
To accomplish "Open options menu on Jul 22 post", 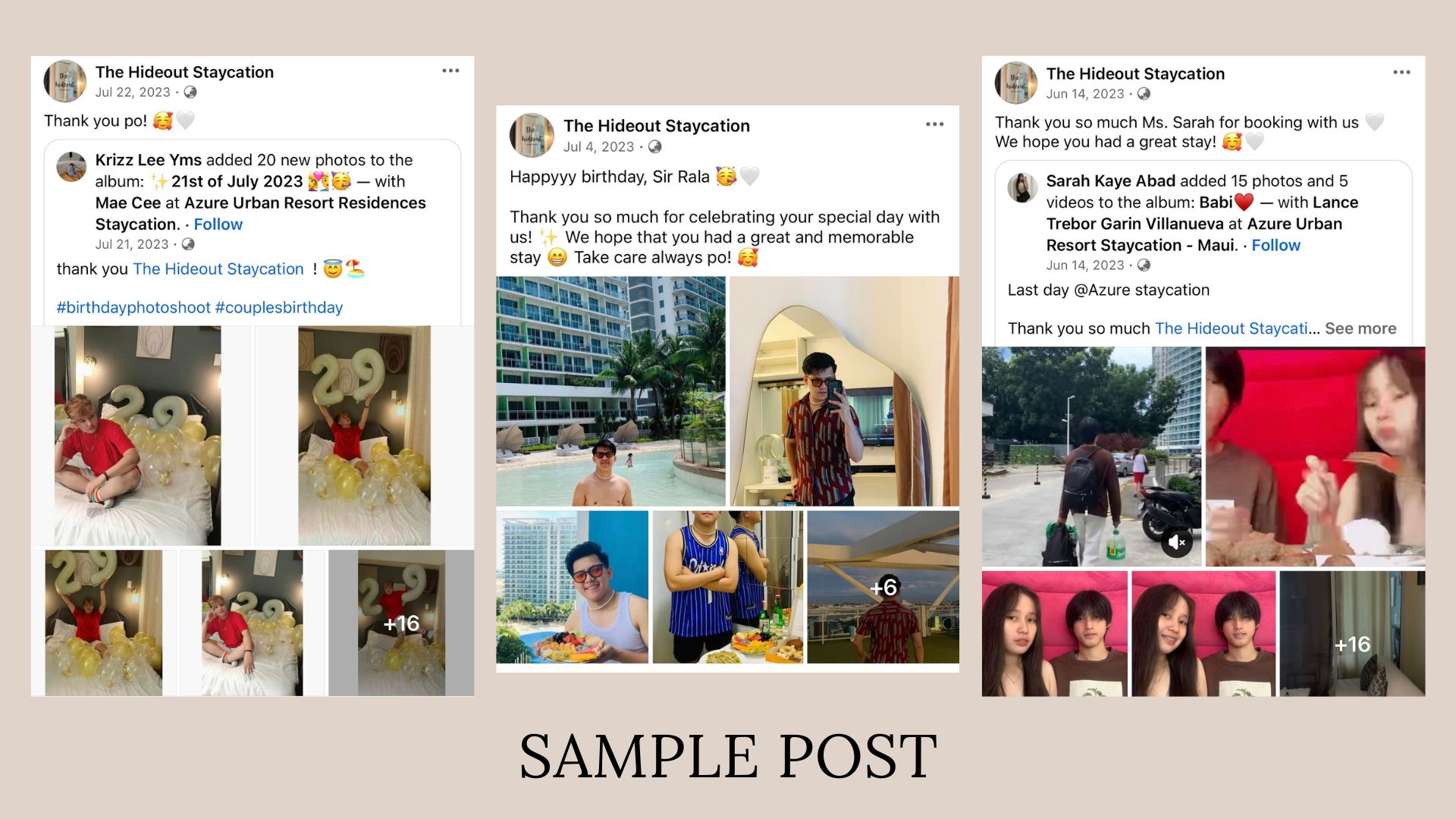I will pos(450,71).
